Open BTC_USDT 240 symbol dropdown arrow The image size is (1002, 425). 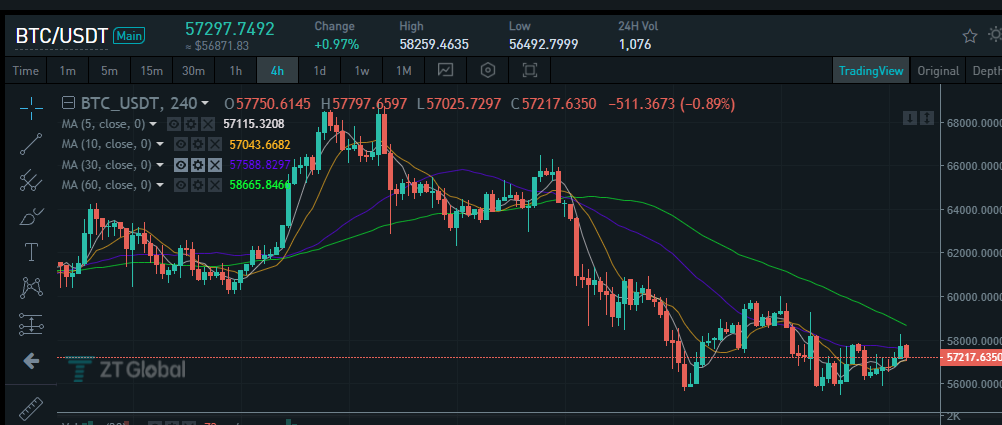coord(204,104)
